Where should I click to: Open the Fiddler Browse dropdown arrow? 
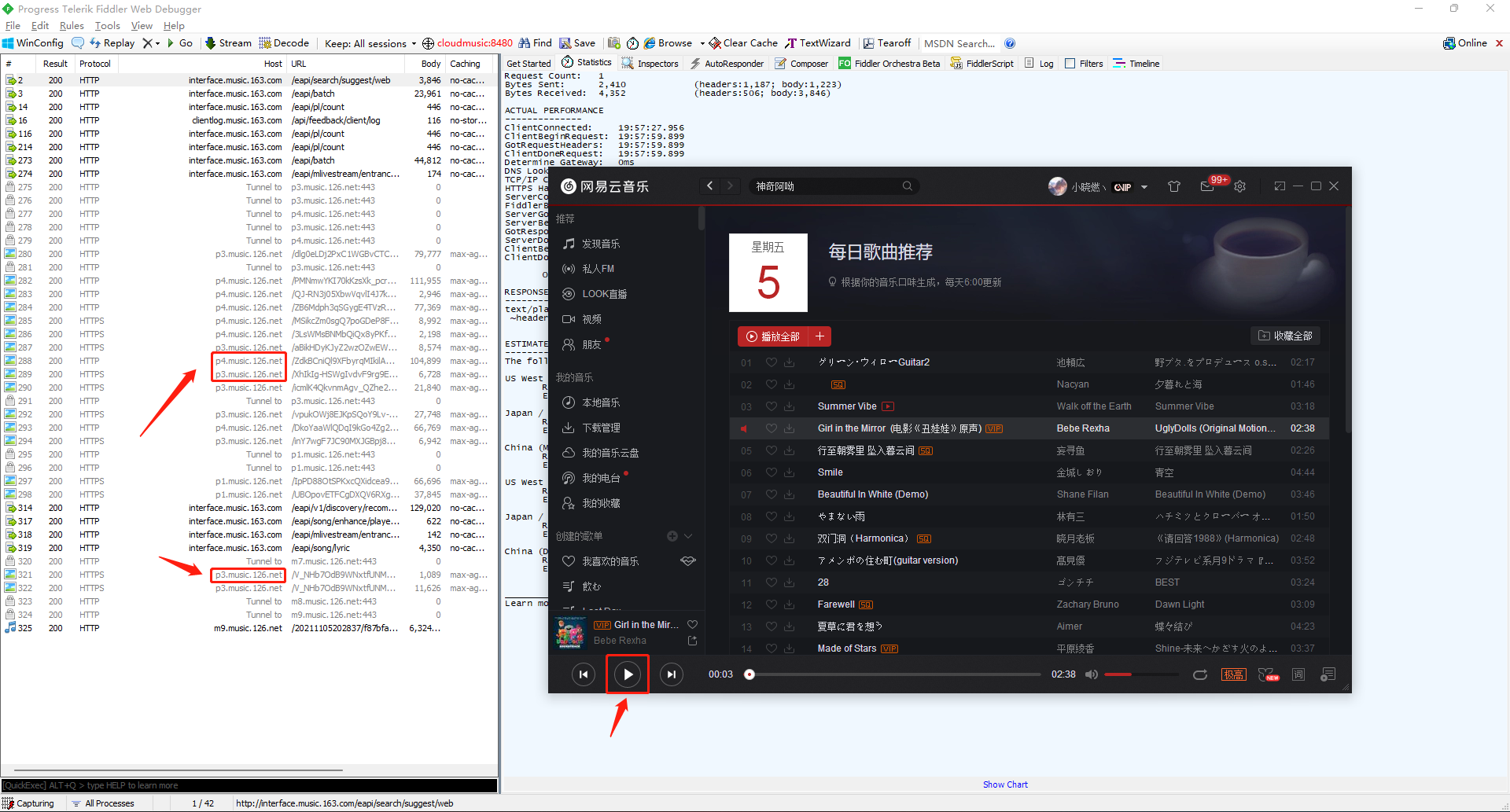click(702, 43)
